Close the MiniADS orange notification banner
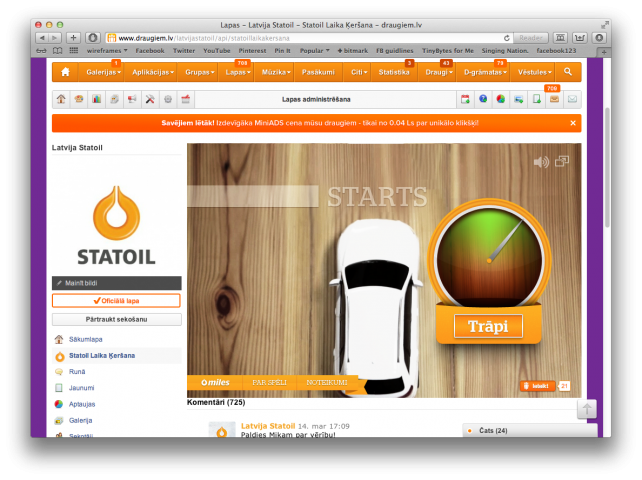This screenshot has width=642, height=480. coord(573,123)
